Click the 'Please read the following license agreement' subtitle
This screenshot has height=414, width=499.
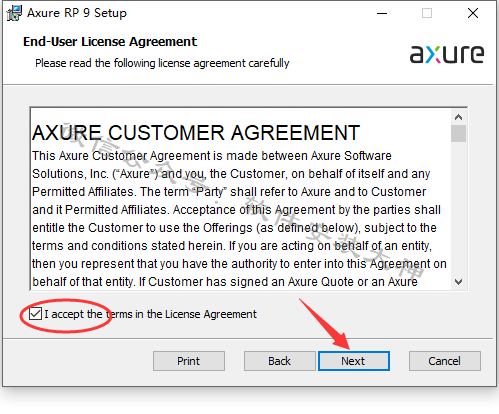[162, 63]
